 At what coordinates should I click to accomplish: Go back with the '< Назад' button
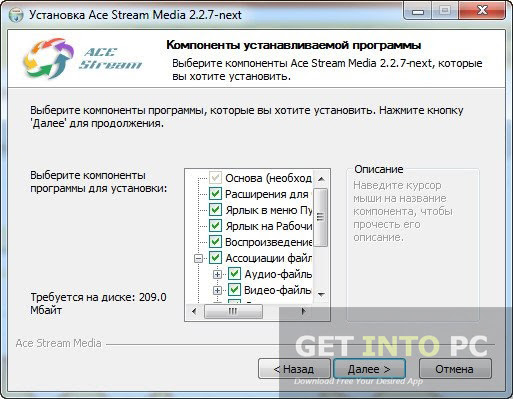pyautogui.click(x=294, y=369)
